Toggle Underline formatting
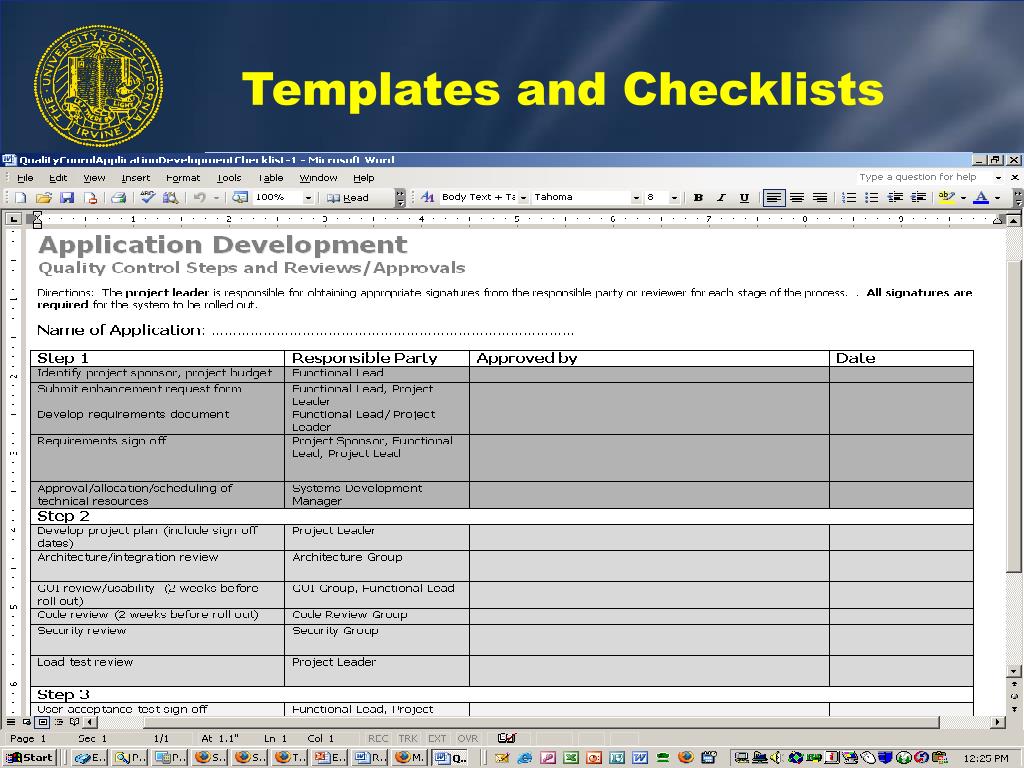Viewport: 1024px width, 768px height. tap(744, 197)
